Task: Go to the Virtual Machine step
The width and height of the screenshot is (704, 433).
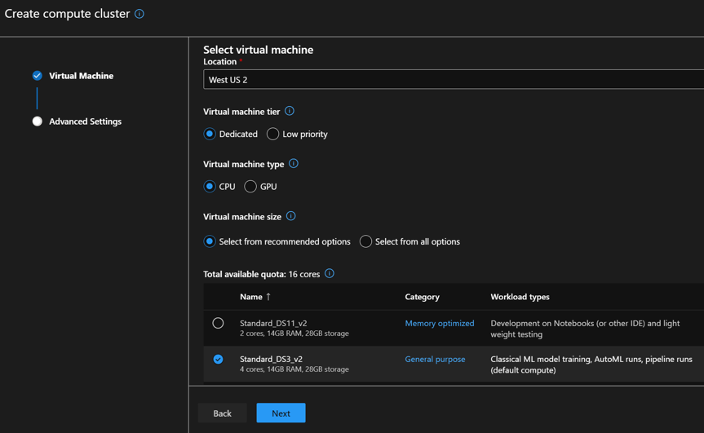Action: (81, 76)
